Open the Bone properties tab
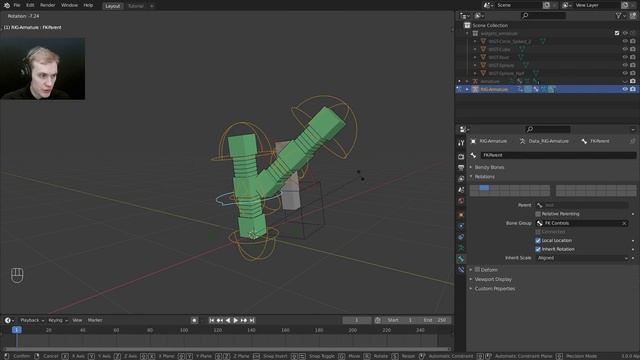640x360 pixels. coord(461,259)
